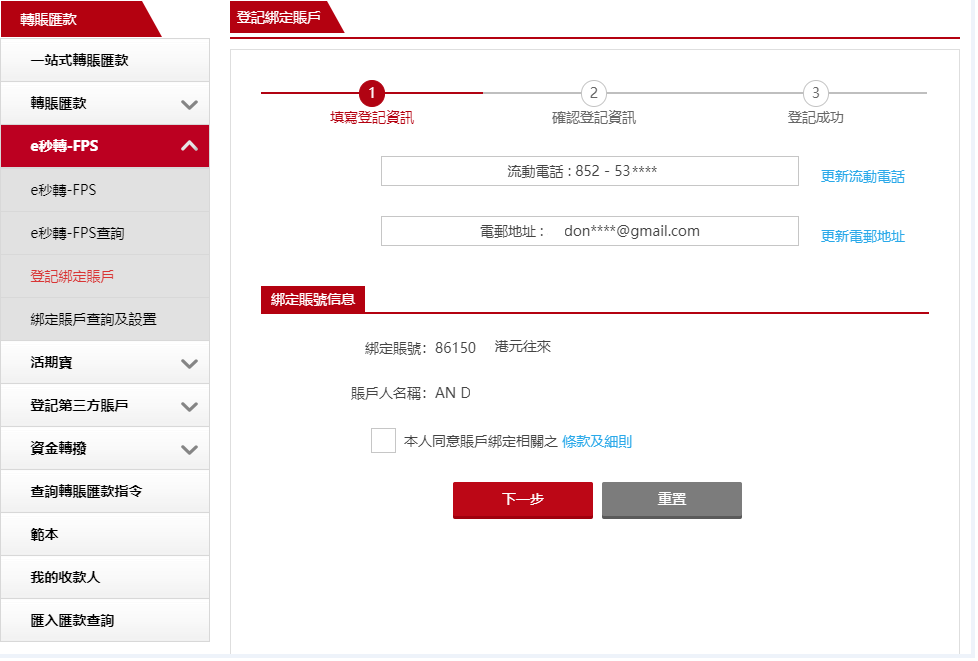Click the 流動電話 field box
The image size is (978, 661).
589,171
